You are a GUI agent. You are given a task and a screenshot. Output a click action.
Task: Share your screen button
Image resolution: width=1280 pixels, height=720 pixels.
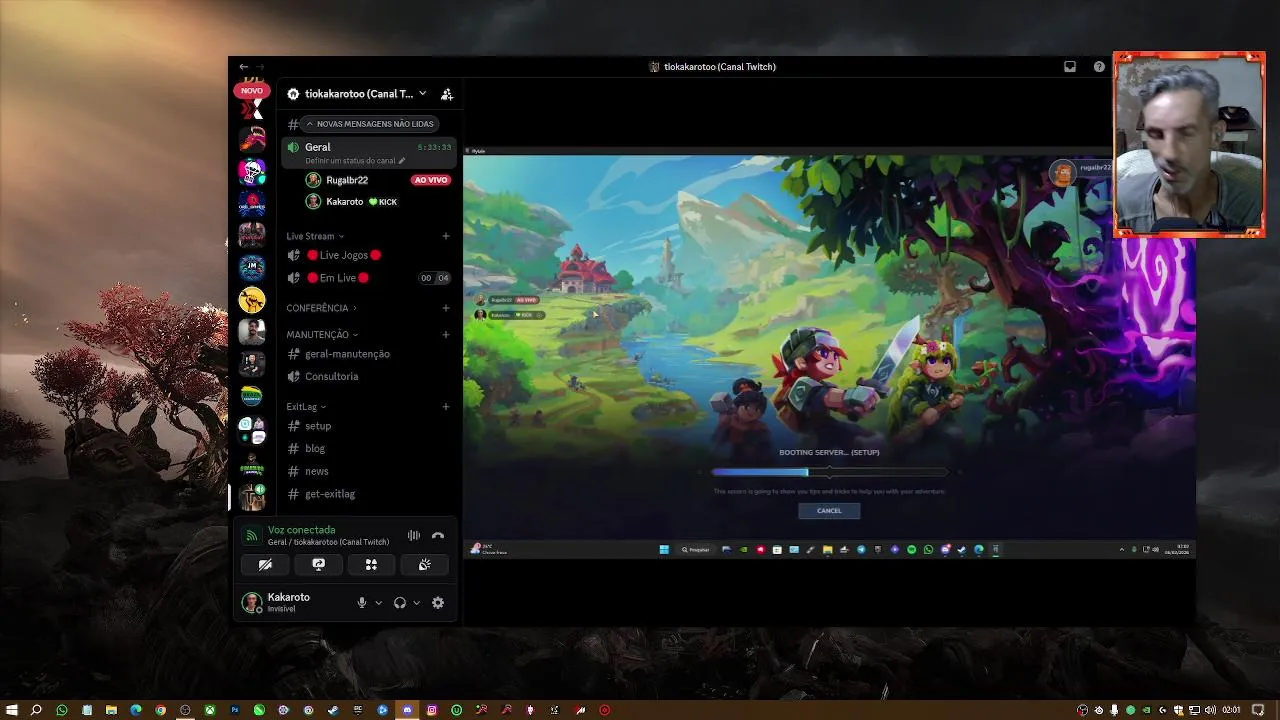pyautogui.click(x=318, y=565)
